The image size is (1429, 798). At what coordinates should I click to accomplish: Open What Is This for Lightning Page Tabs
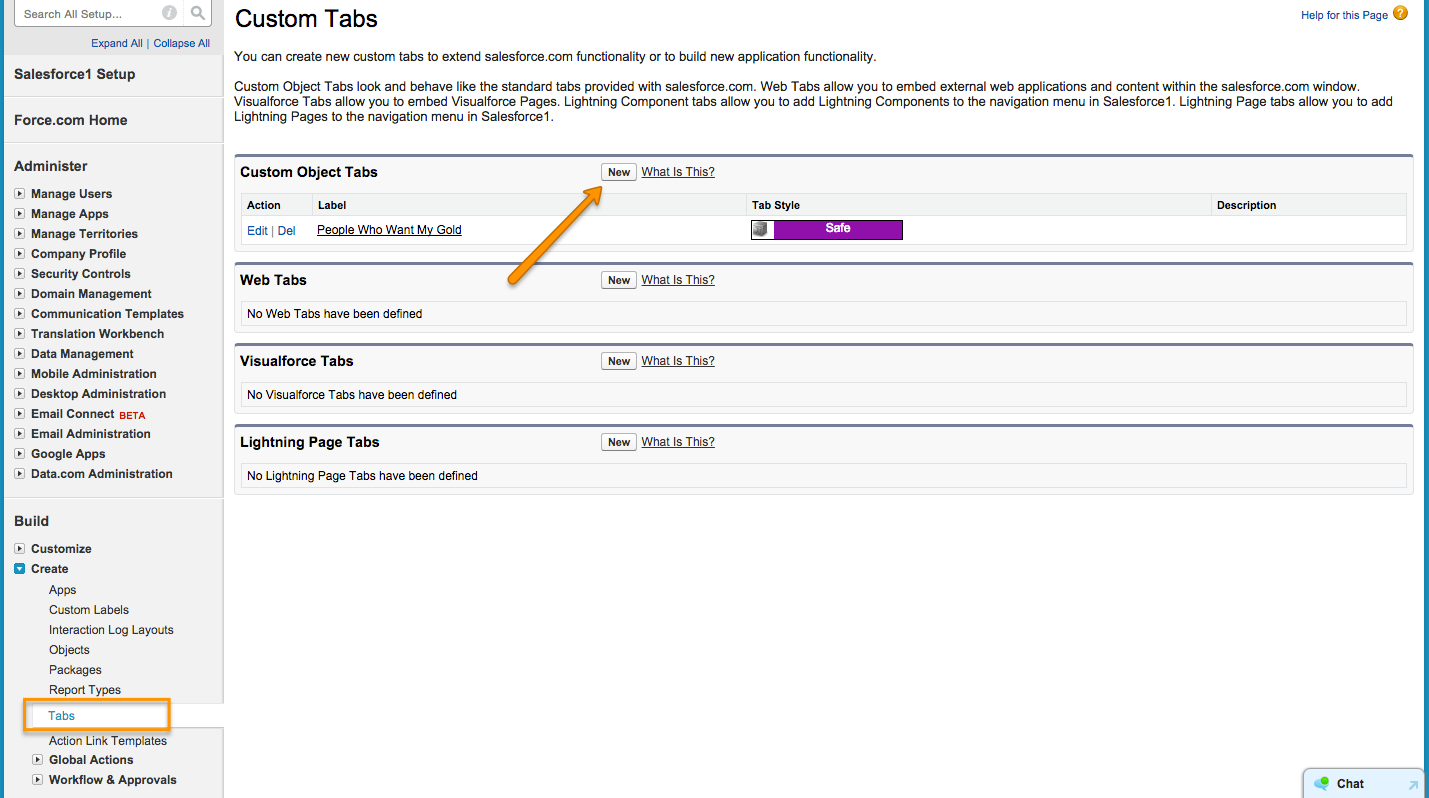tap(678, 442)
